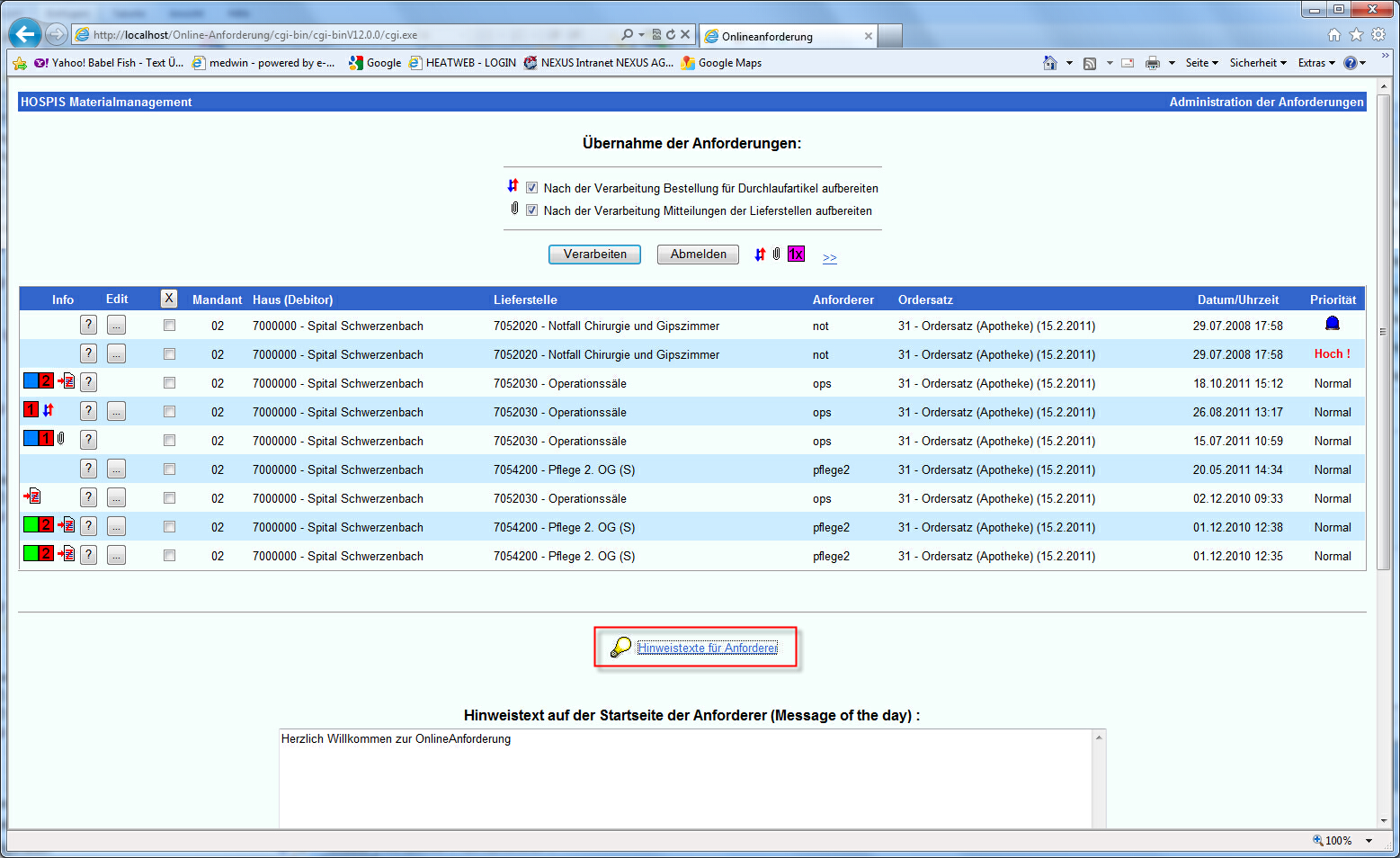Open the Hinweistexte für Anforderer link
1400x858 pixels.
(x=708, y=648)
